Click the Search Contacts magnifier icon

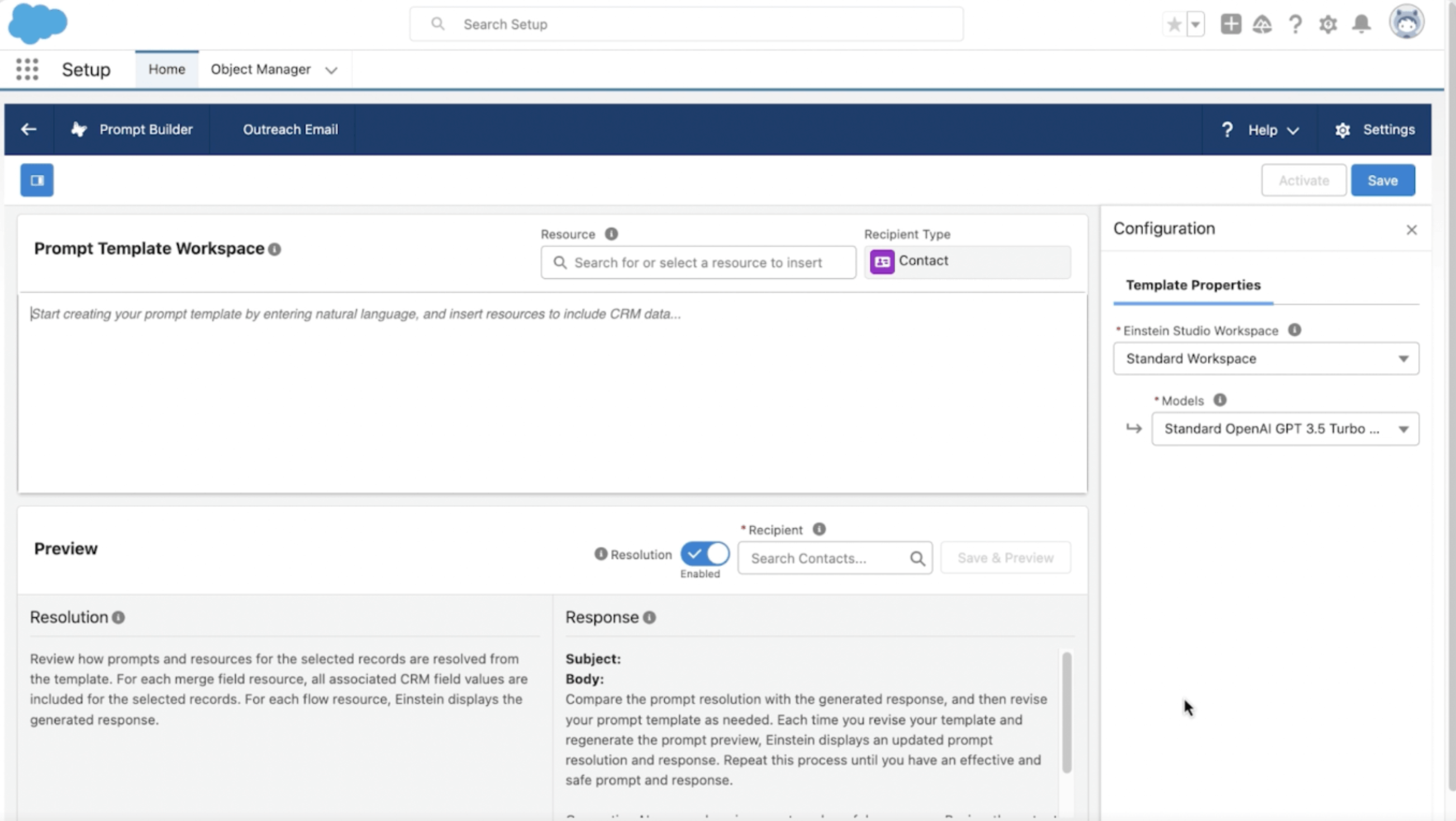(917, 559)
